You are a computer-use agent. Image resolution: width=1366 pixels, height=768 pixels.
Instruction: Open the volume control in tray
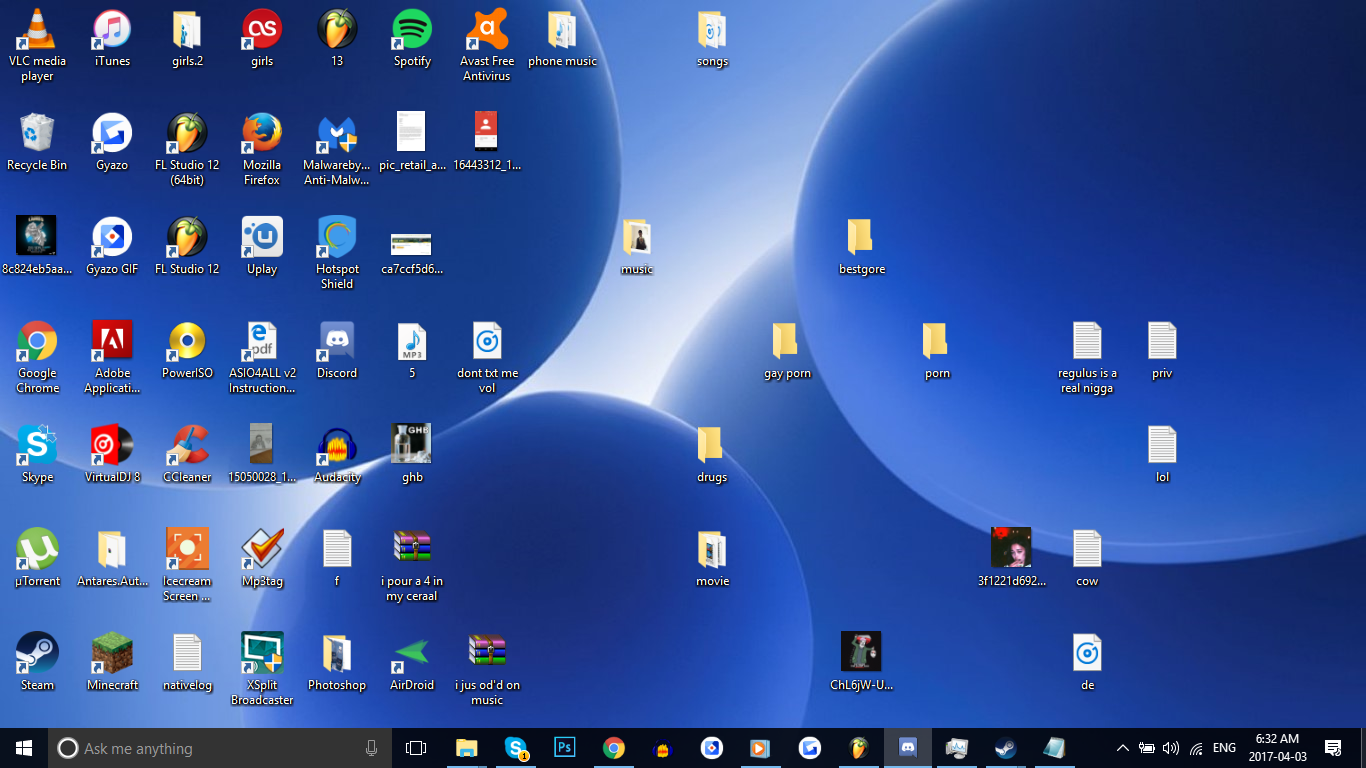click(x=1171, y=748)
